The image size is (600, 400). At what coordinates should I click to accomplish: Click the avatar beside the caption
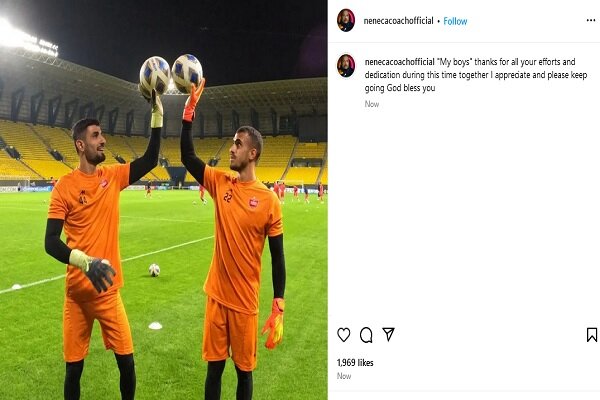click(x=346, y=65)
